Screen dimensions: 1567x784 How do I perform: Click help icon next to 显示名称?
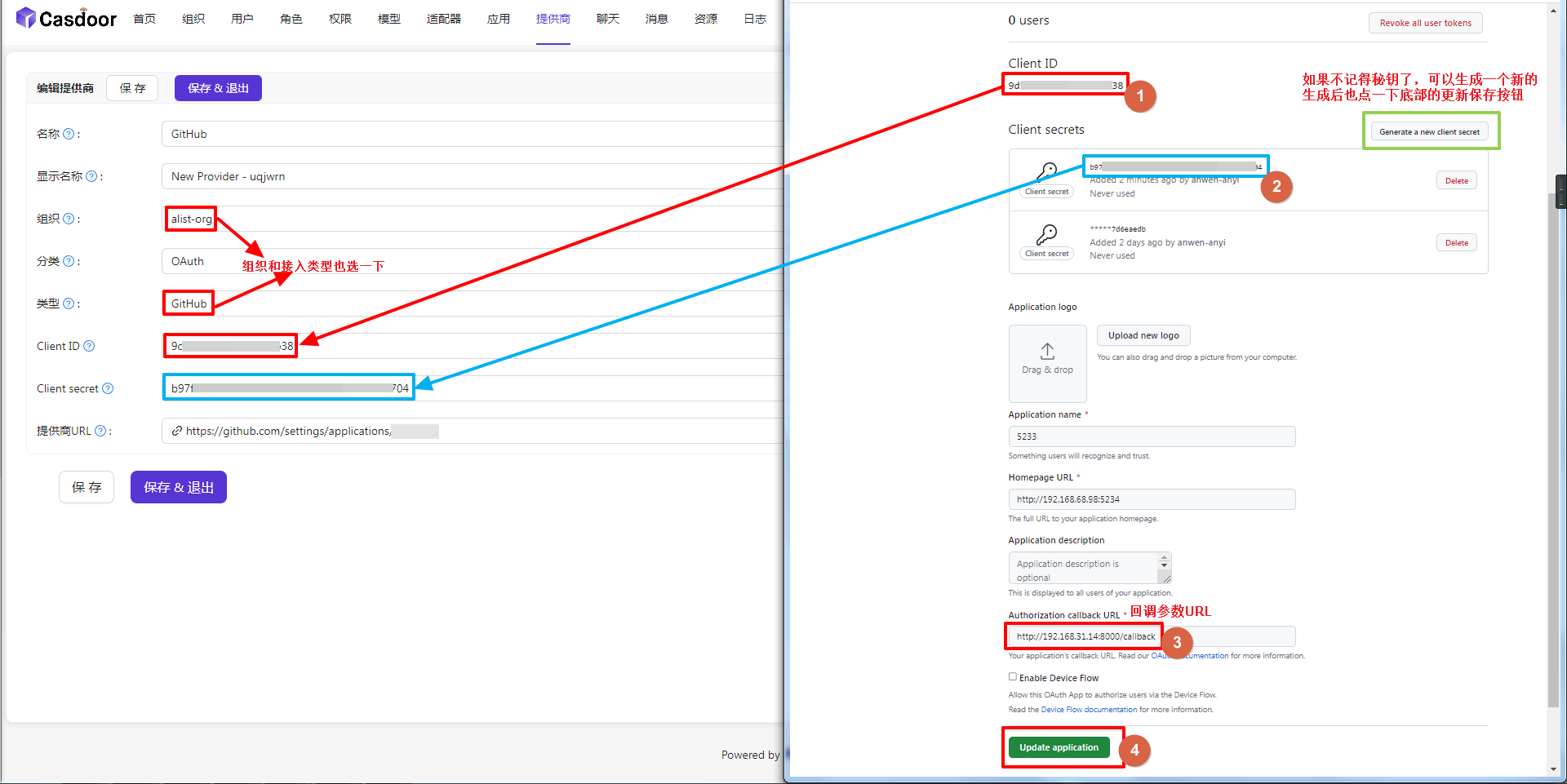point(91,176)
